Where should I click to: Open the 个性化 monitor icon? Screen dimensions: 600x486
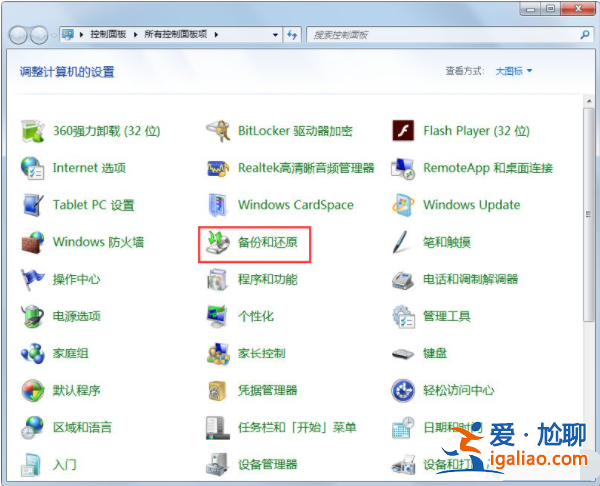pyautogui.click(x=218, y=316)
